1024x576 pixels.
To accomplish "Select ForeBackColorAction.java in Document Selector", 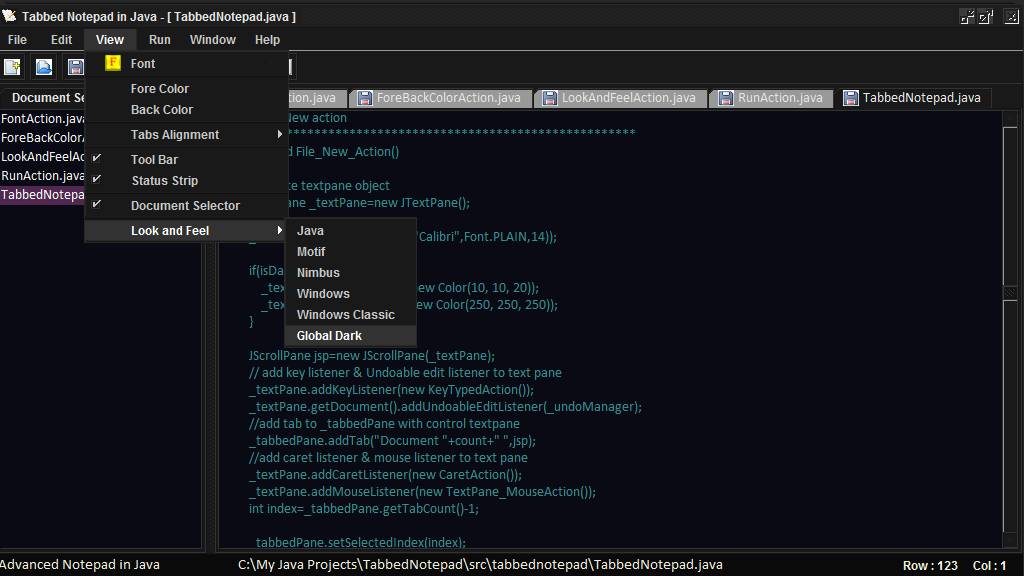I will point(40,137).
